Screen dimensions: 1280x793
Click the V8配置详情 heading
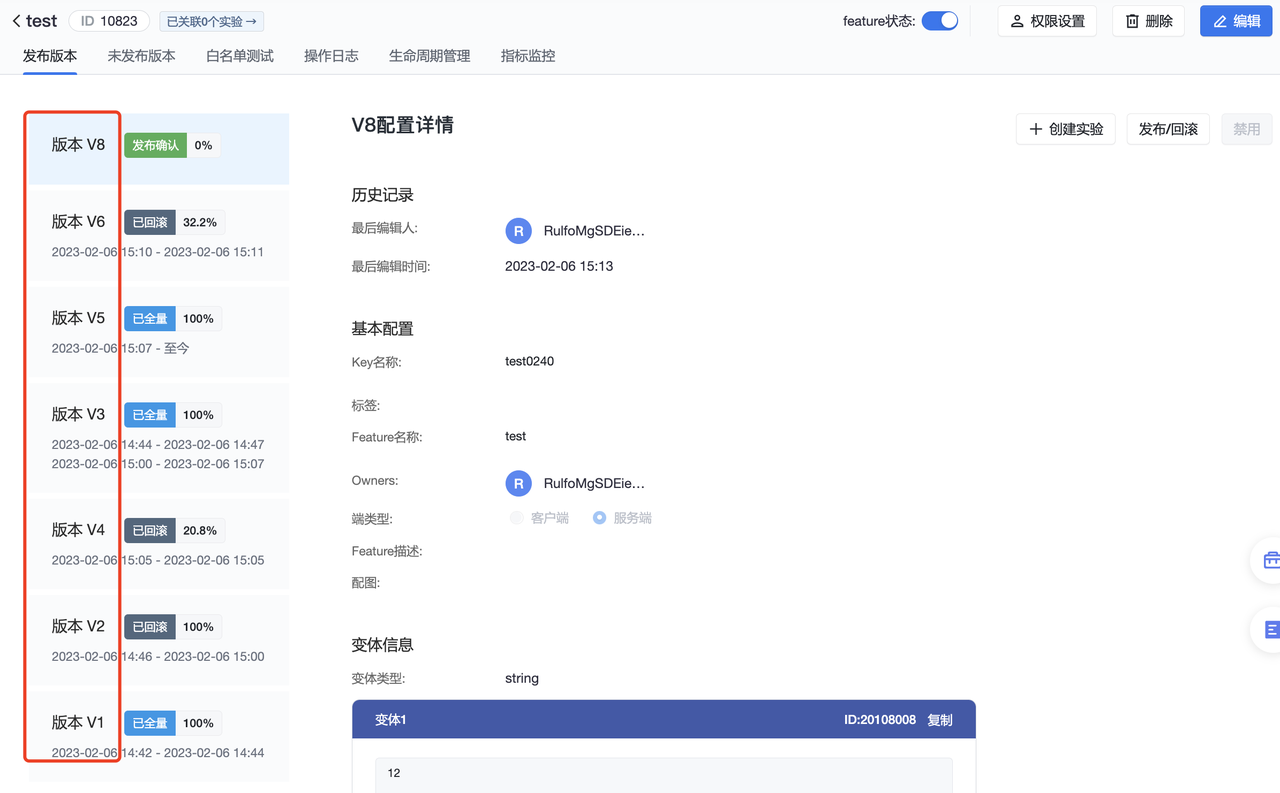(402, 125)
